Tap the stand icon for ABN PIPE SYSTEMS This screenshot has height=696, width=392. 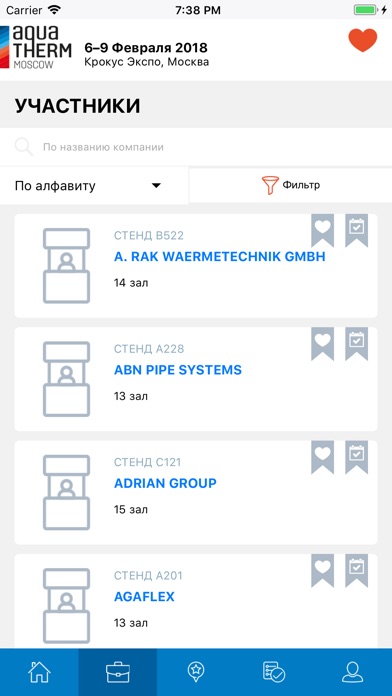coord(67,379)
